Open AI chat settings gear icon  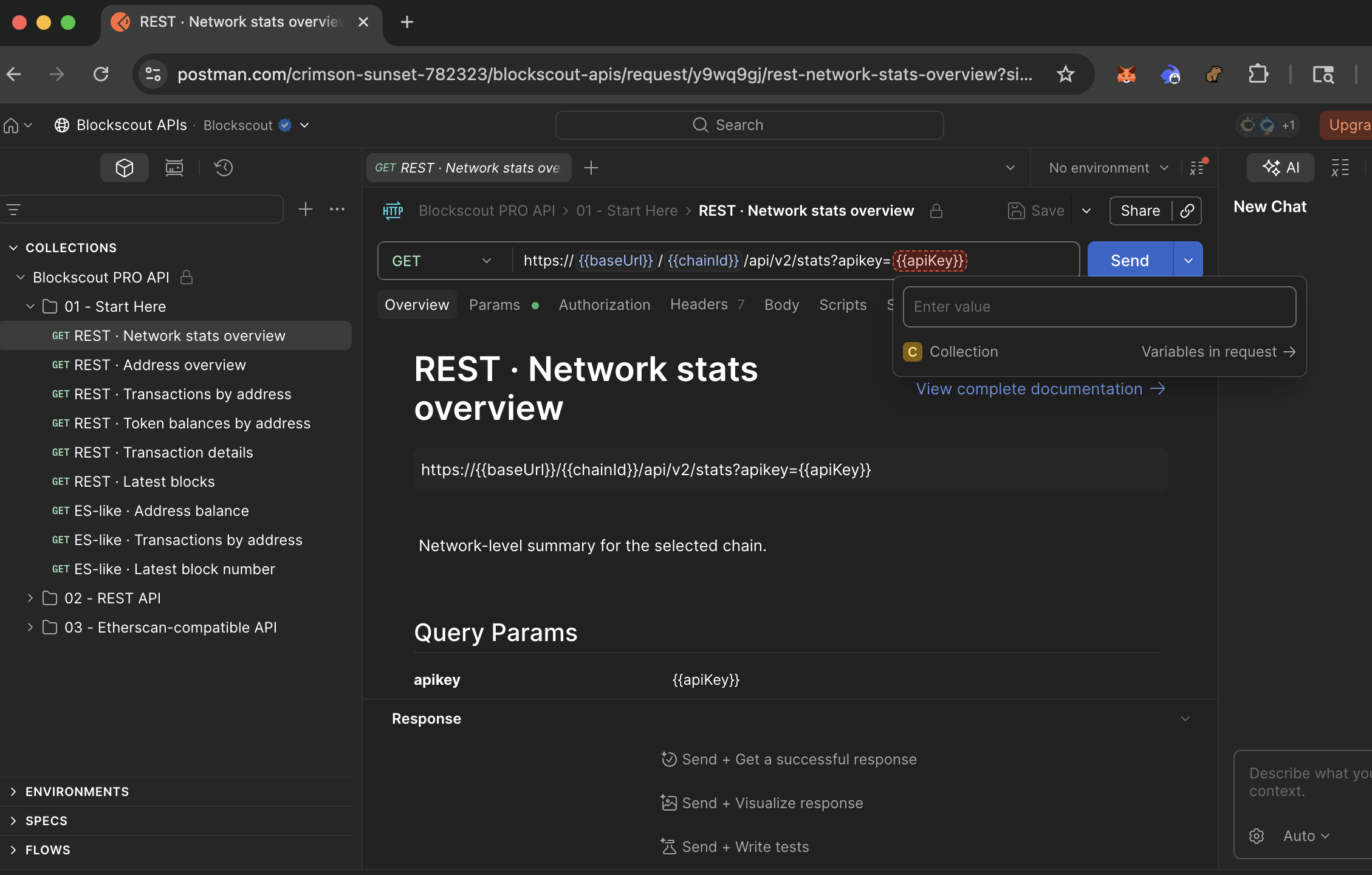(x=1257, y=836)
